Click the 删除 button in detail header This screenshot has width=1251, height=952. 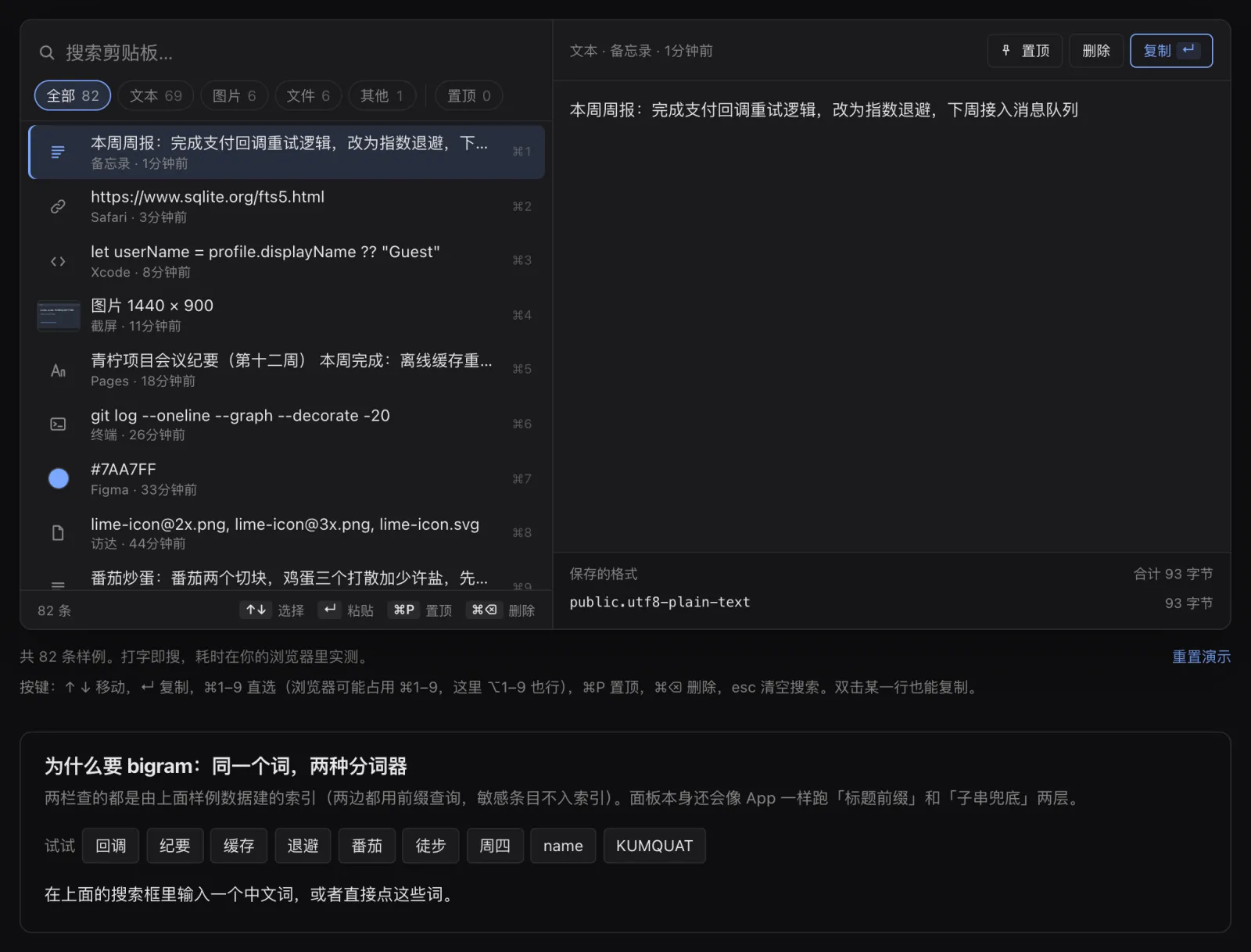coord(1096,51)
